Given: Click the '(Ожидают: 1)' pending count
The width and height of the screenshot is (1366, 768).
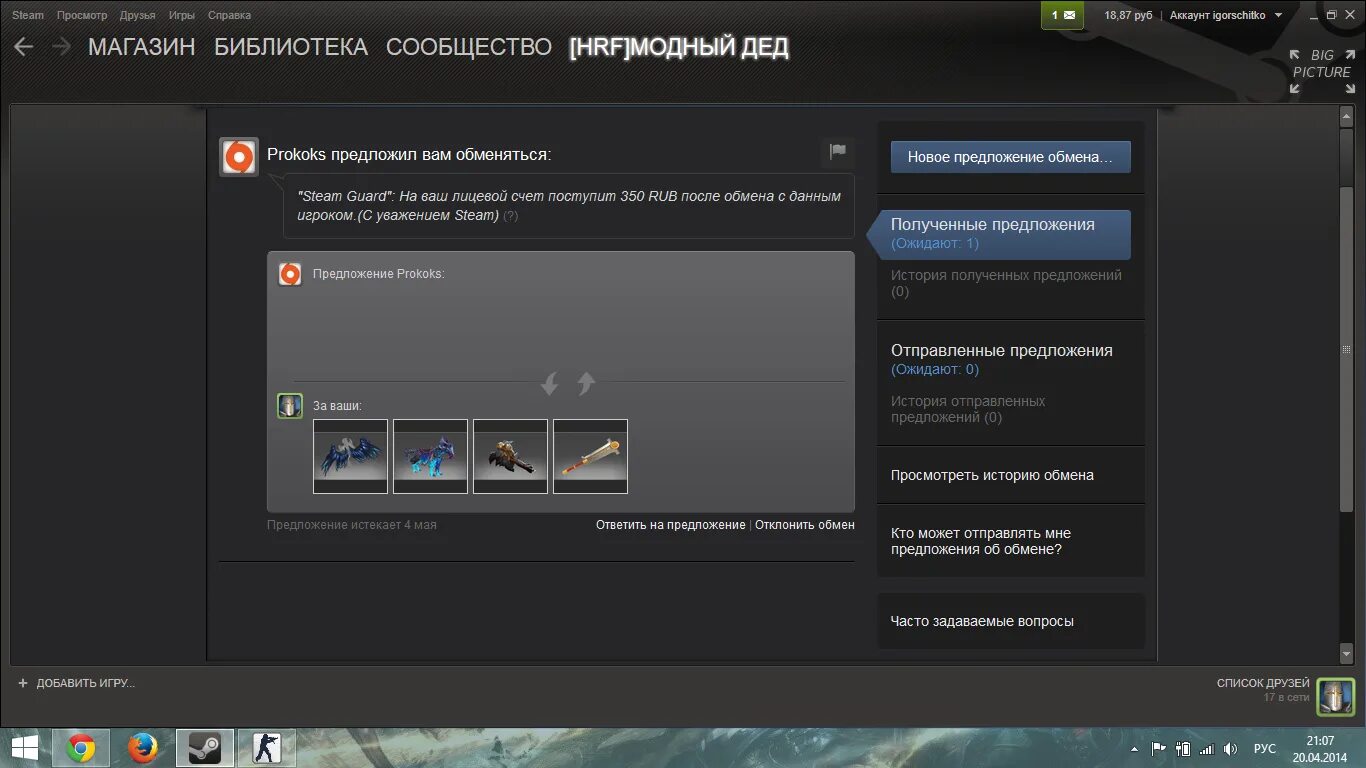Looking at the screenshot, I should pyautogui.click(x=935, y=243).
